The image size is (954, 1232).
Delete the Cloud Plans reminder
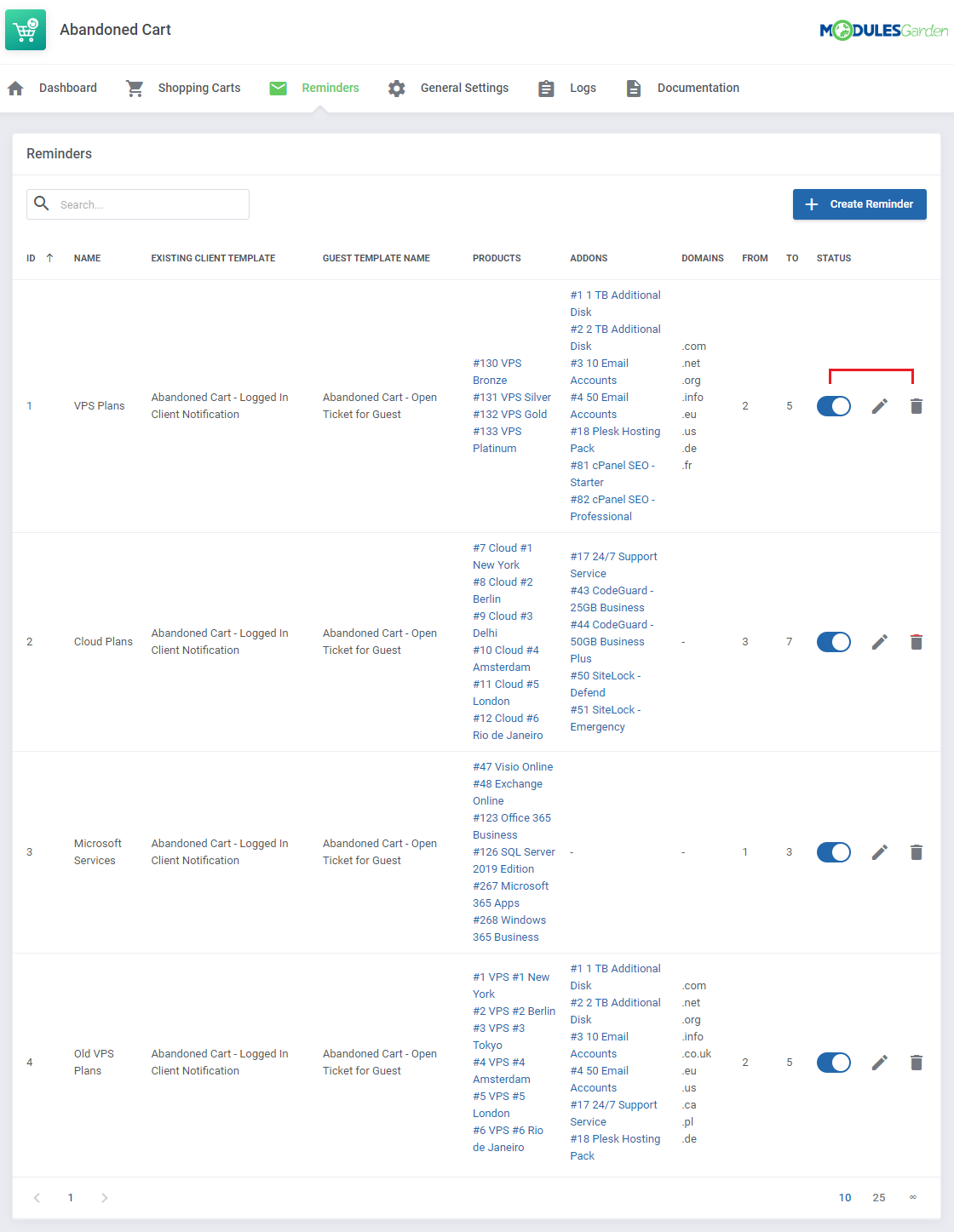coord(917,642)
